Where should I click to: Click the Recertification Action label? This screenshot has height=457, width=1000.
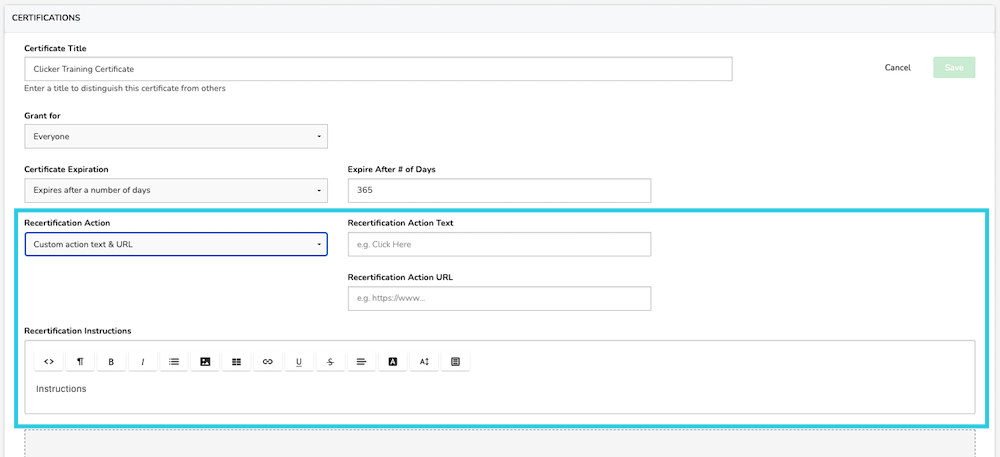click(67, 223)
